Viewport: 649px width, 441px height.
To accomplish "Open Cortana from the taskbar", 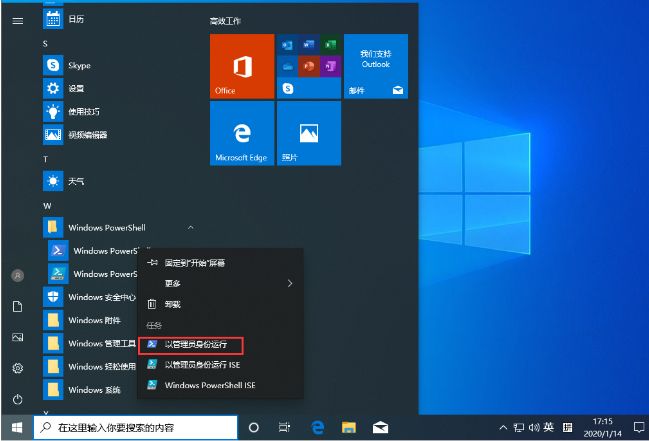I will 254,427.
